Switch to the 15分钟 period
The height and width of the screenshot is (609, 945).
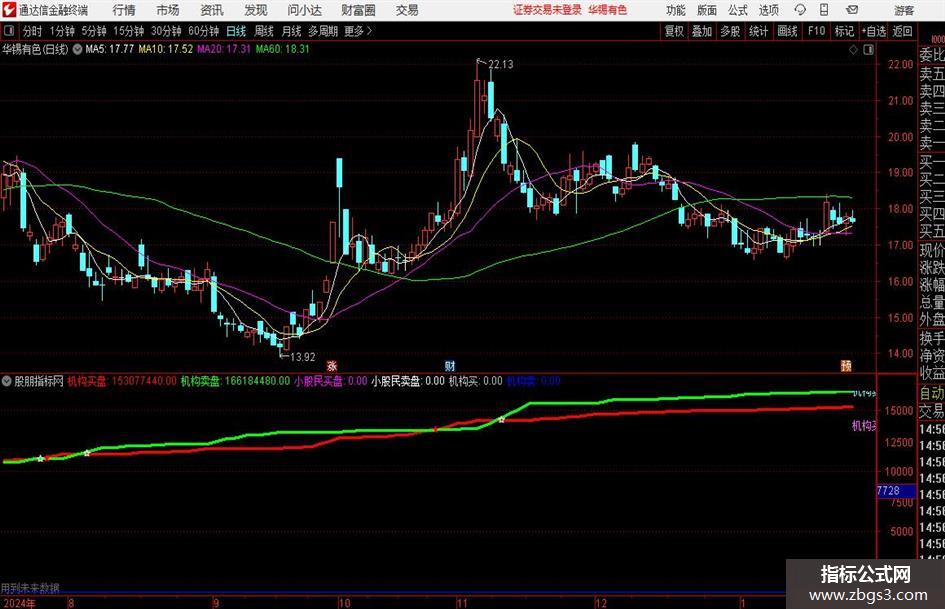tap(129, 31)
